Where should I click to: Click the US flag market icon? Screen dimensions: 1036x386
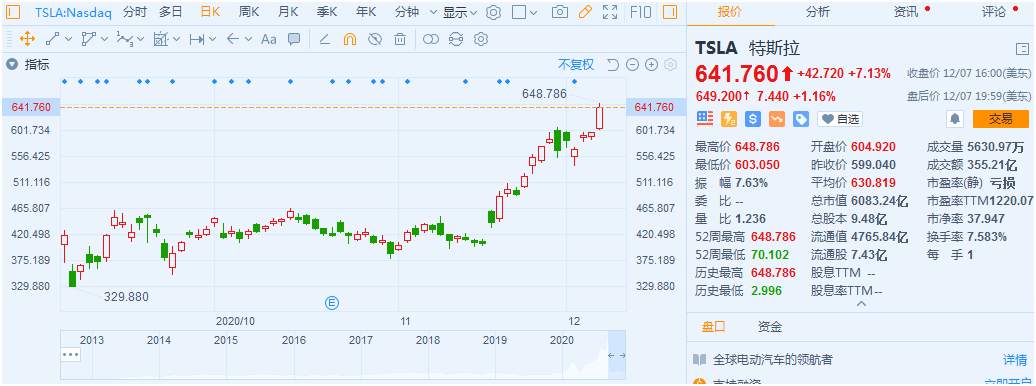[705, 119]
